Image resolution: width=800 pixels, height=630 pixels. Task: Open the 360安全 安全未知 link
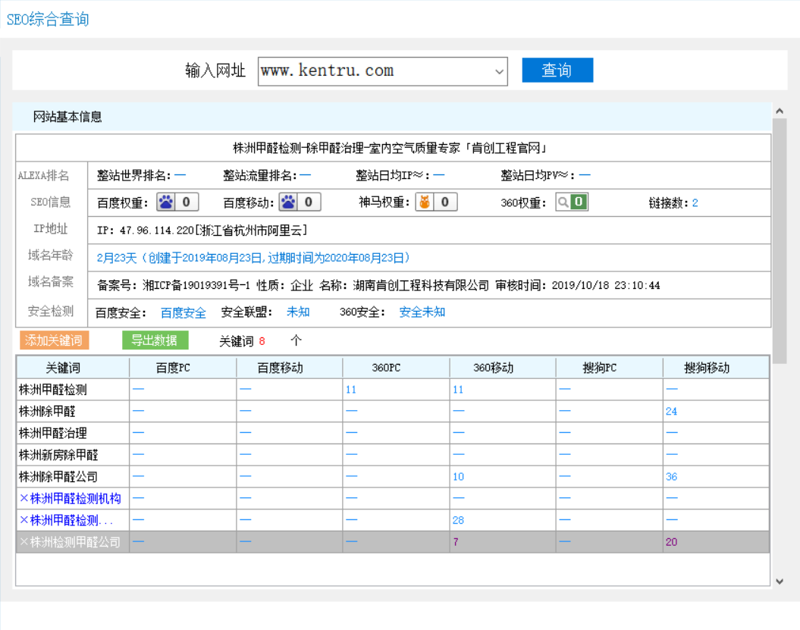pyautogui.click(x=422, y=312)
